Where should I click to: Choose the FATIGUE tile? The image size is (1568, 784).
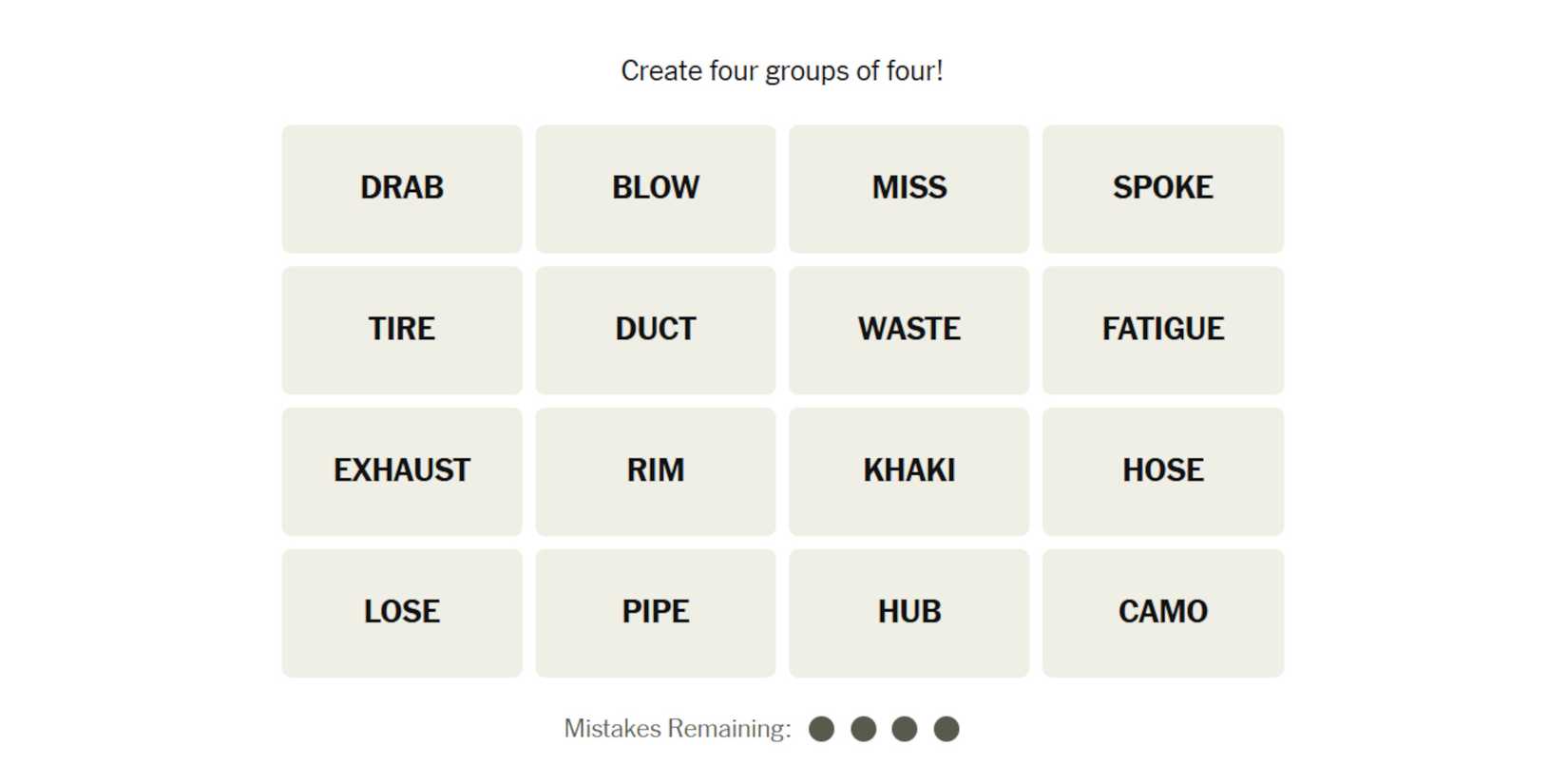point(1163,330)
